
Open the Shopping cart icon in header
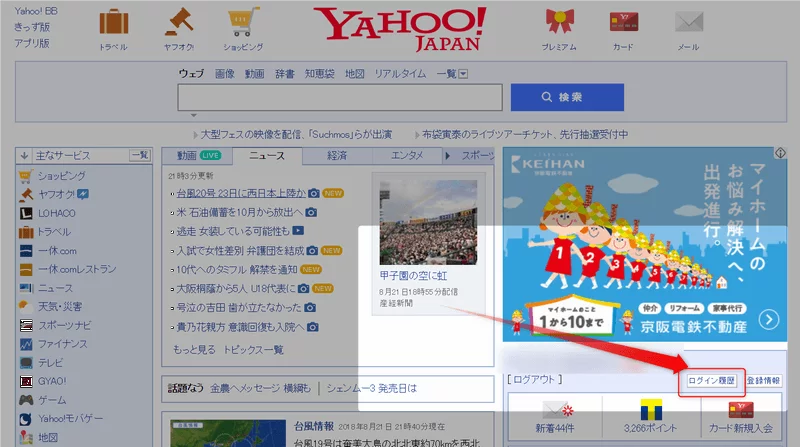[x=243, y=22]
